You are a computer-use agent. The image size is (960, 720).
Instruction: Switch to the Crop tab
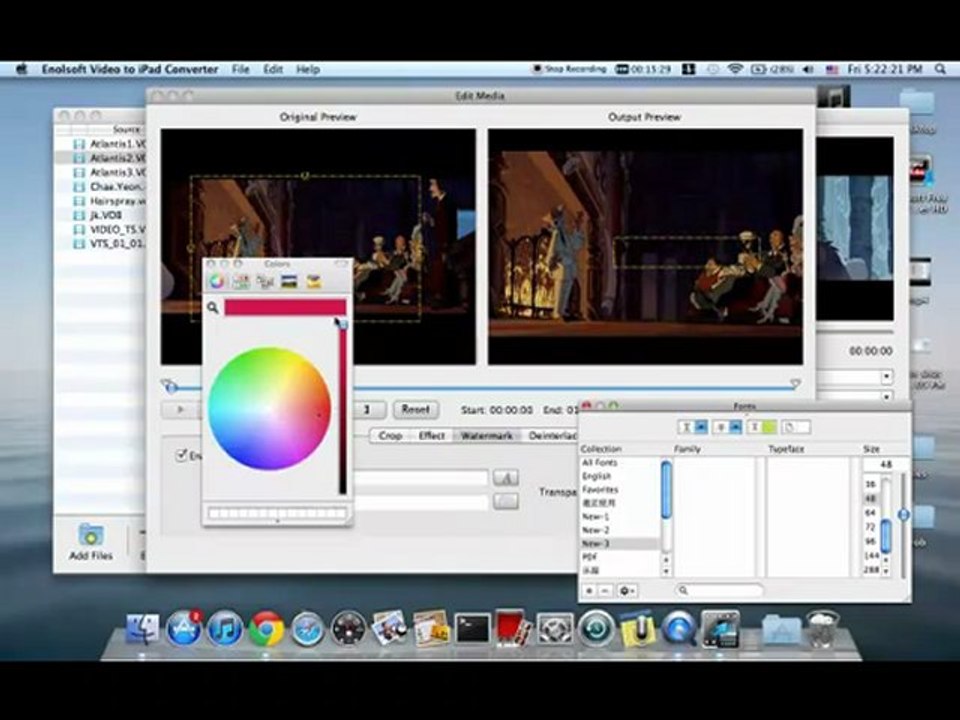coord(390,435)
